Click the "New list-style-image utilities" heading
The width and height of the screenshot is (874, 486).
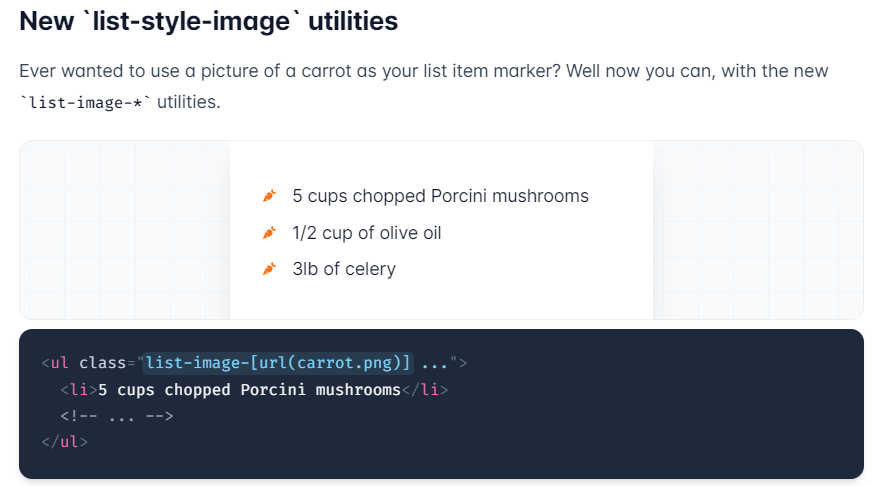pos(208,22)
